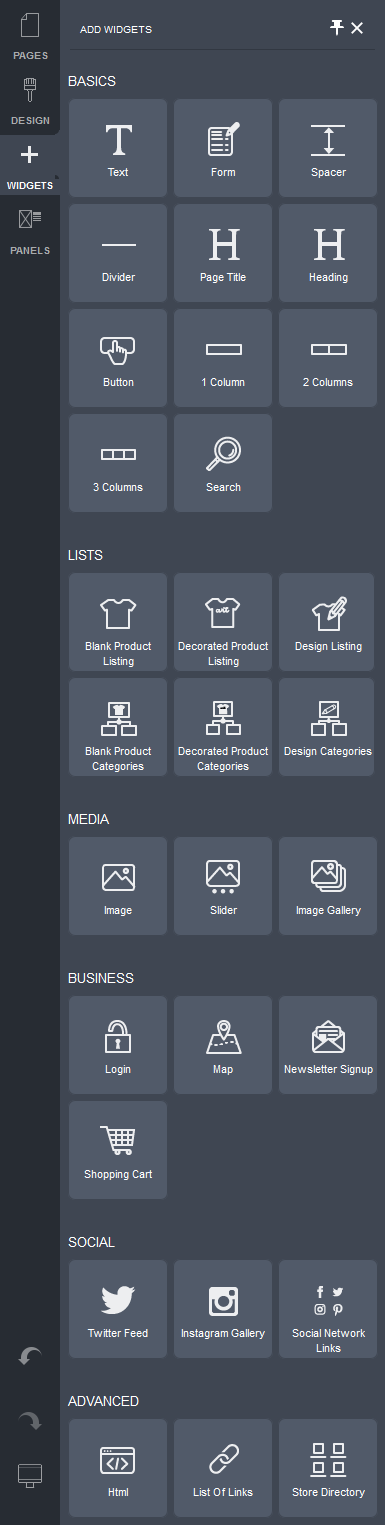Pin the Add Widgets panel
The height and width of the screenshot is (1525, 385).
click(x=337, y=28)
